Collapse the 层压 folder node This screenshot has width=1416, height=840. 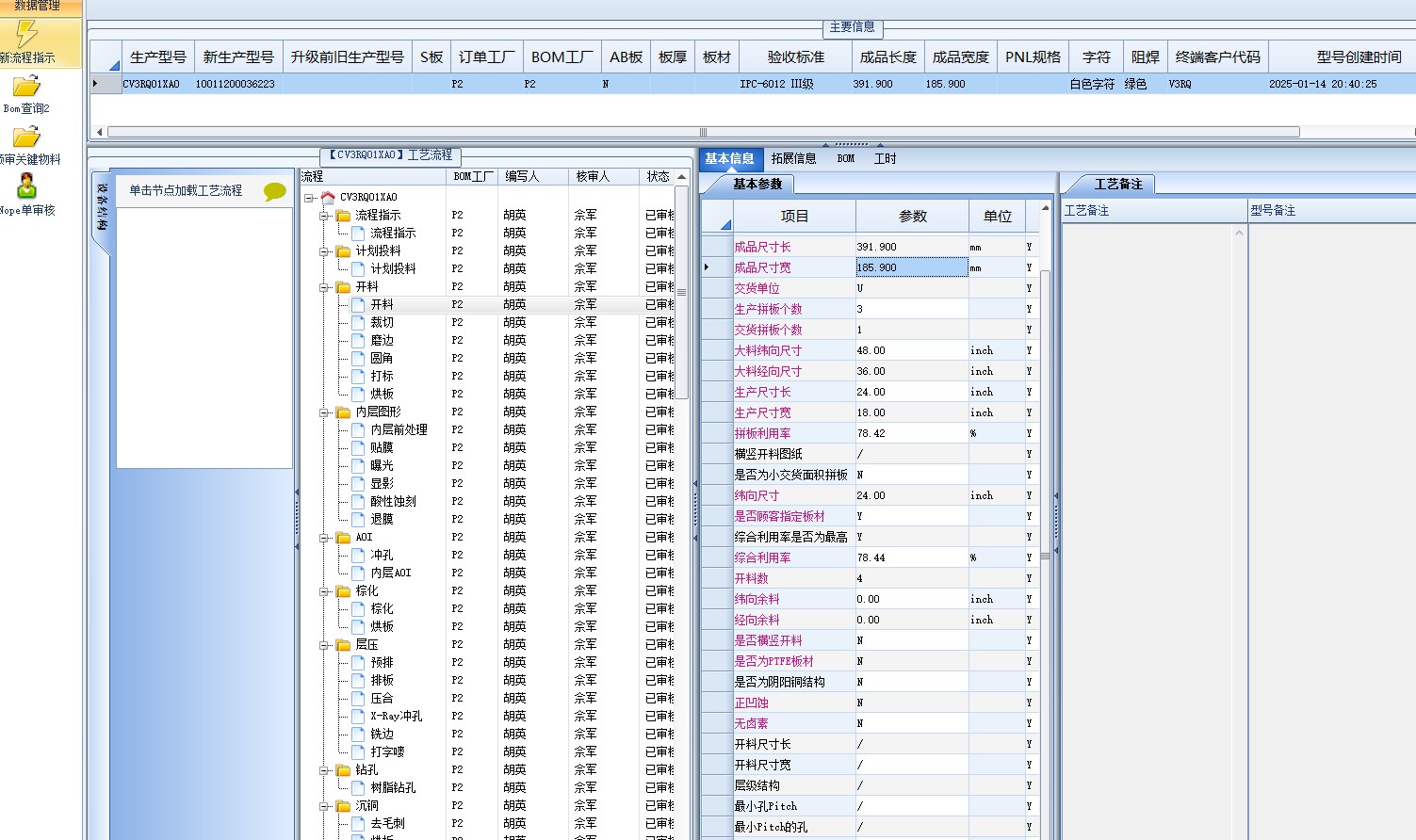point(324,645)
